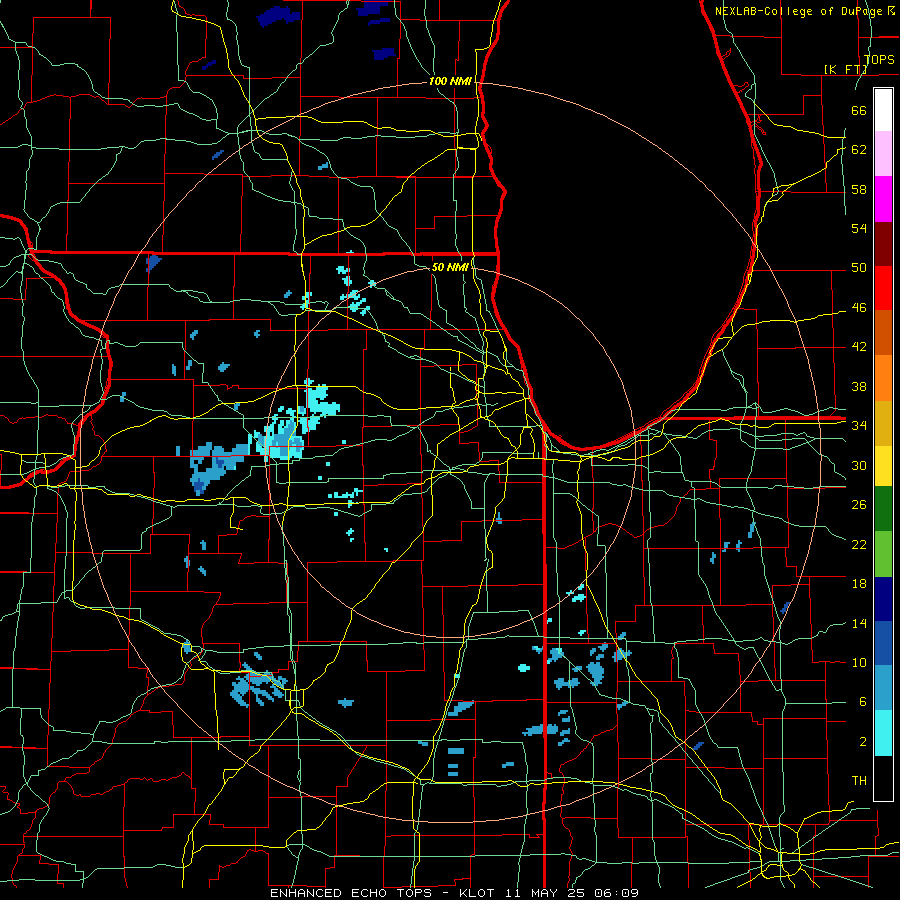
Task: Select the legend value "42"
Action: [x=859, y=346]
